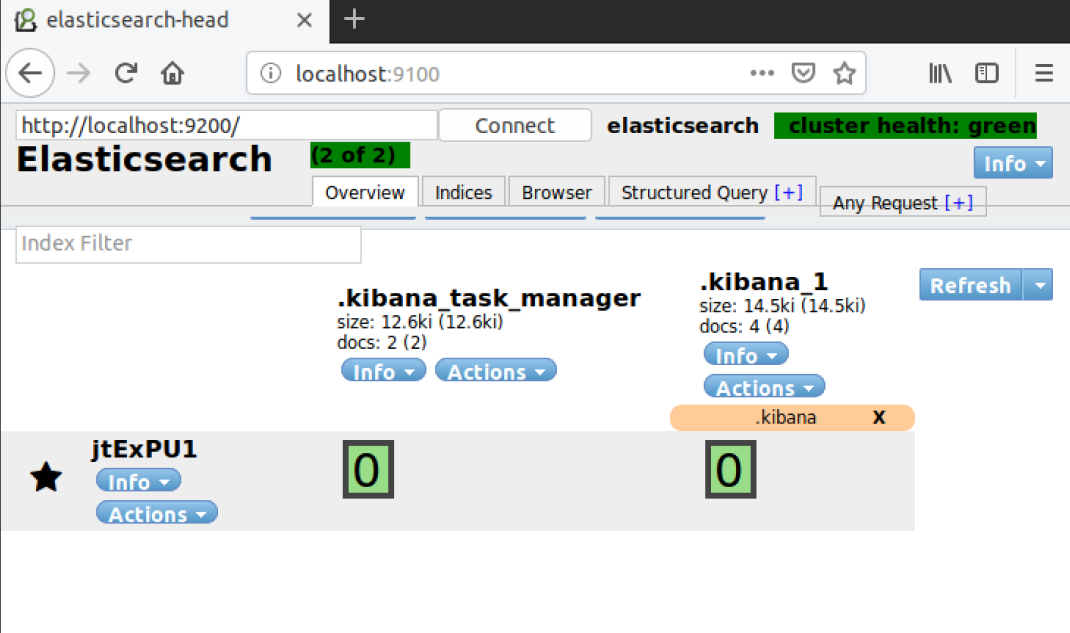Expand the Refresh interval dropdown arrow
The width and height of the screenshot is (1070, 633).
[x=1039, y=285]
